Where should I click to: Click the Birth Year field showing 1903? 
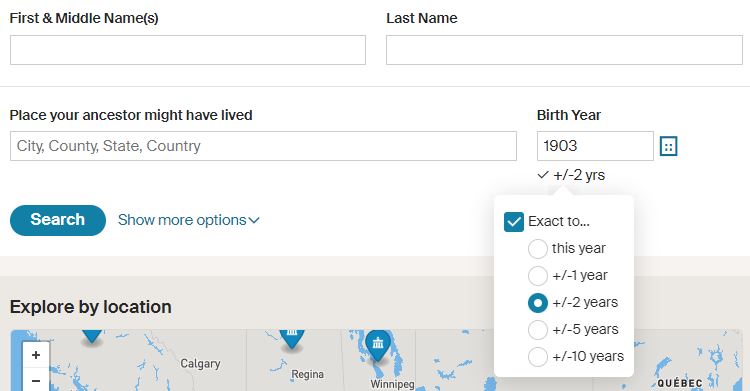click(x=595, y=146)
